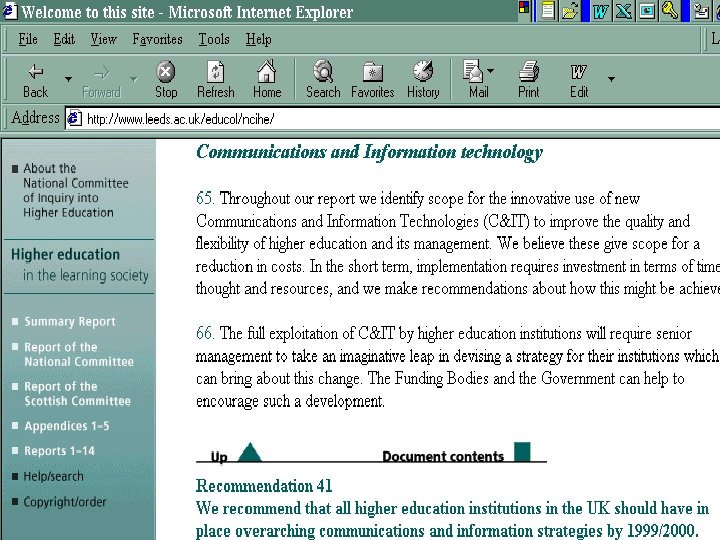Viewport: 720px width, 540px height.
Task: Click paragraph number 65
Action: (205, 198)
